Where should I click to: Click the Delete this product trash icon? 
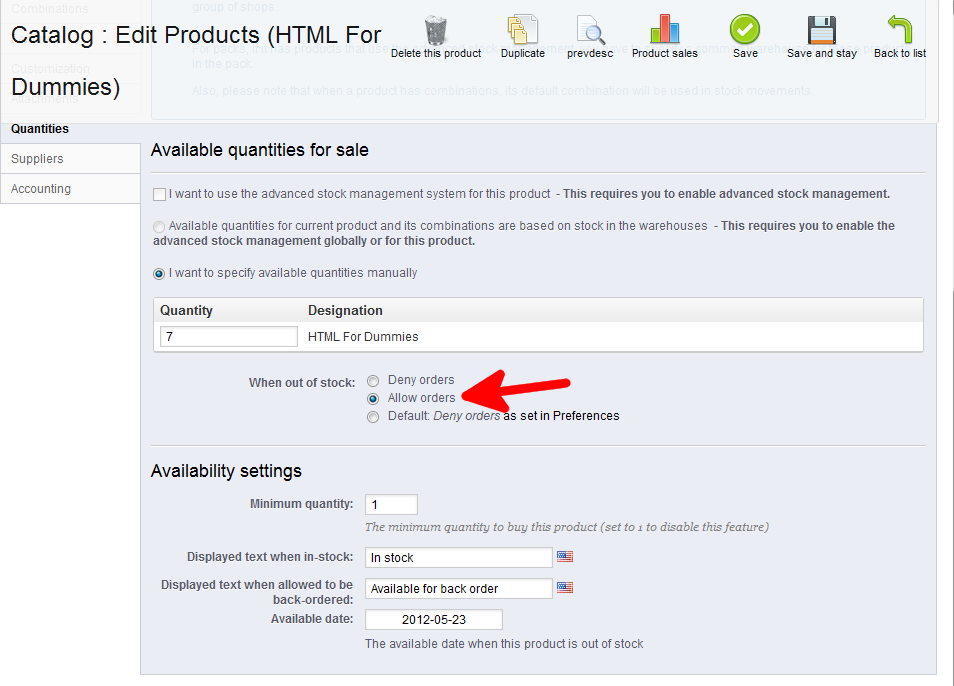point(436,30)
